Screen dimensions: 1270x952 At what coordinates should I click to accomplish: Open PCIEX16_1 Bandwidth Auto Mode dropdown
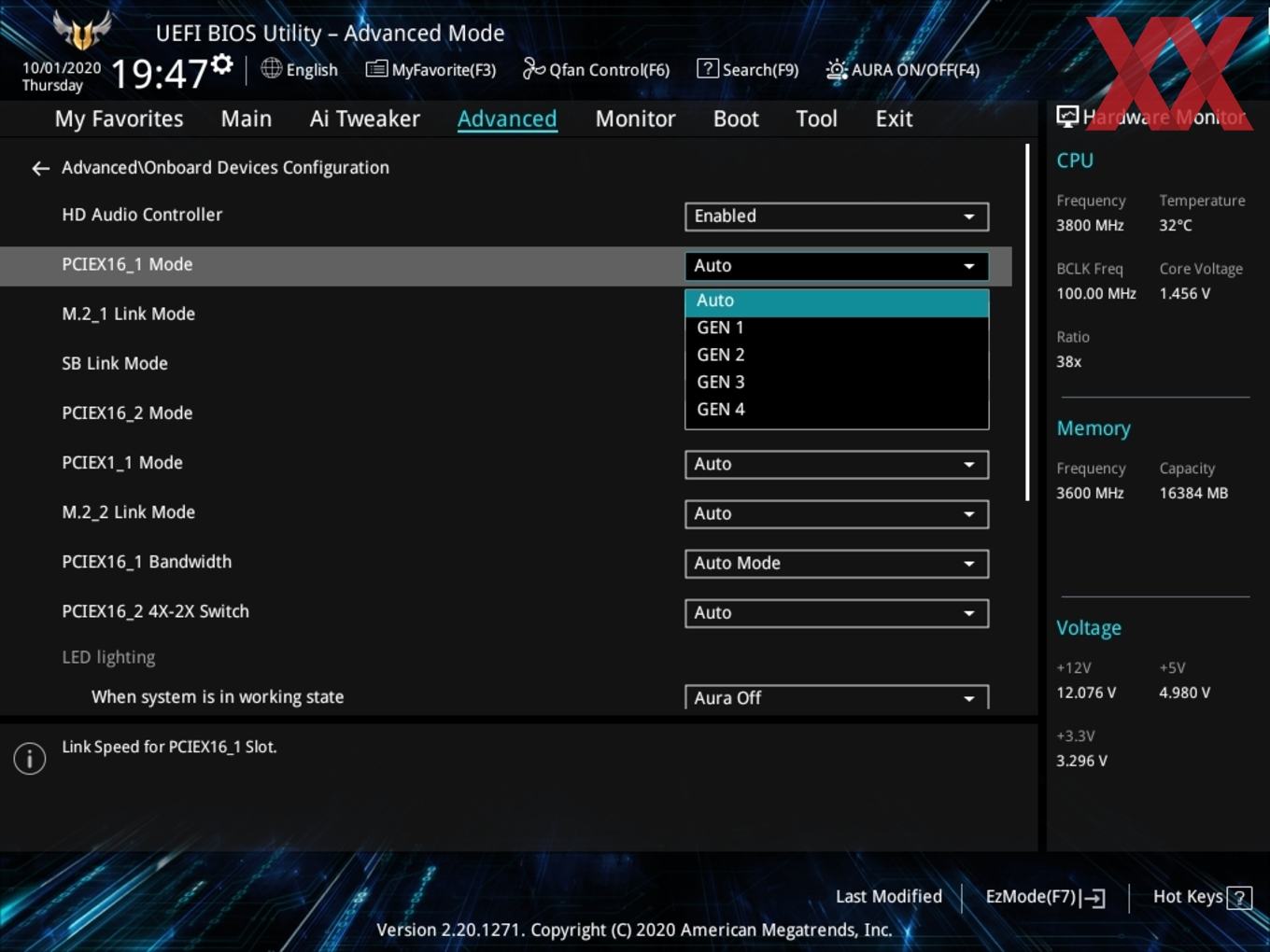[837, 564]
